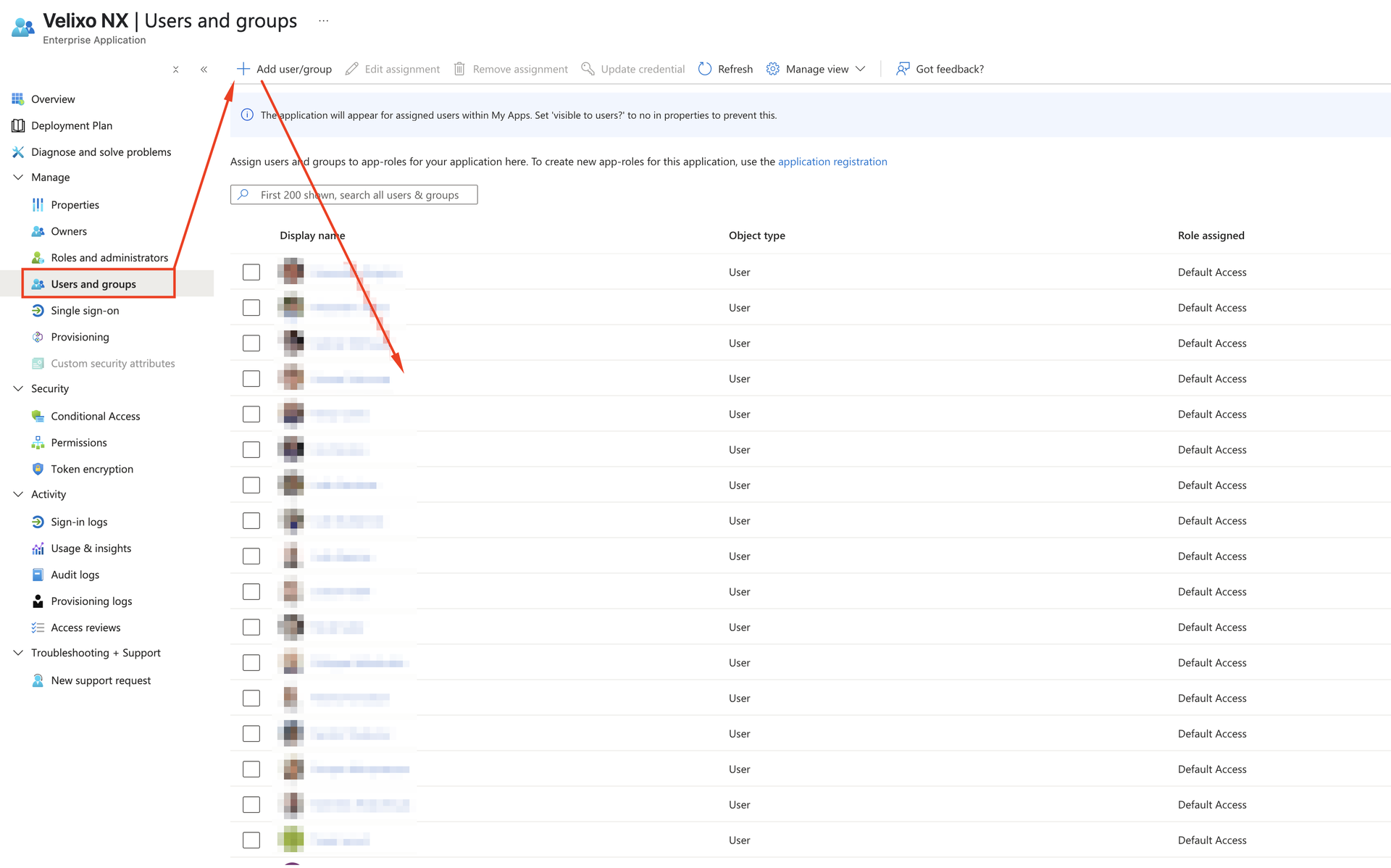This screenshot has height=868, width=1391.
Task: Go to Provisioning menu item
Action: pos(80,337)
